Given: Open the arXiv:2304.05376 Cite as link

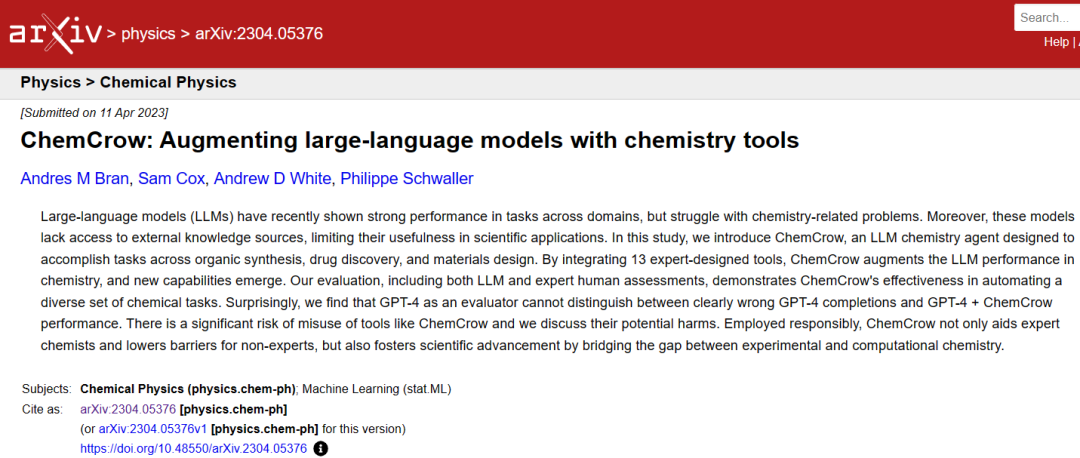Looking at the screenshot, I should point(128,409).
